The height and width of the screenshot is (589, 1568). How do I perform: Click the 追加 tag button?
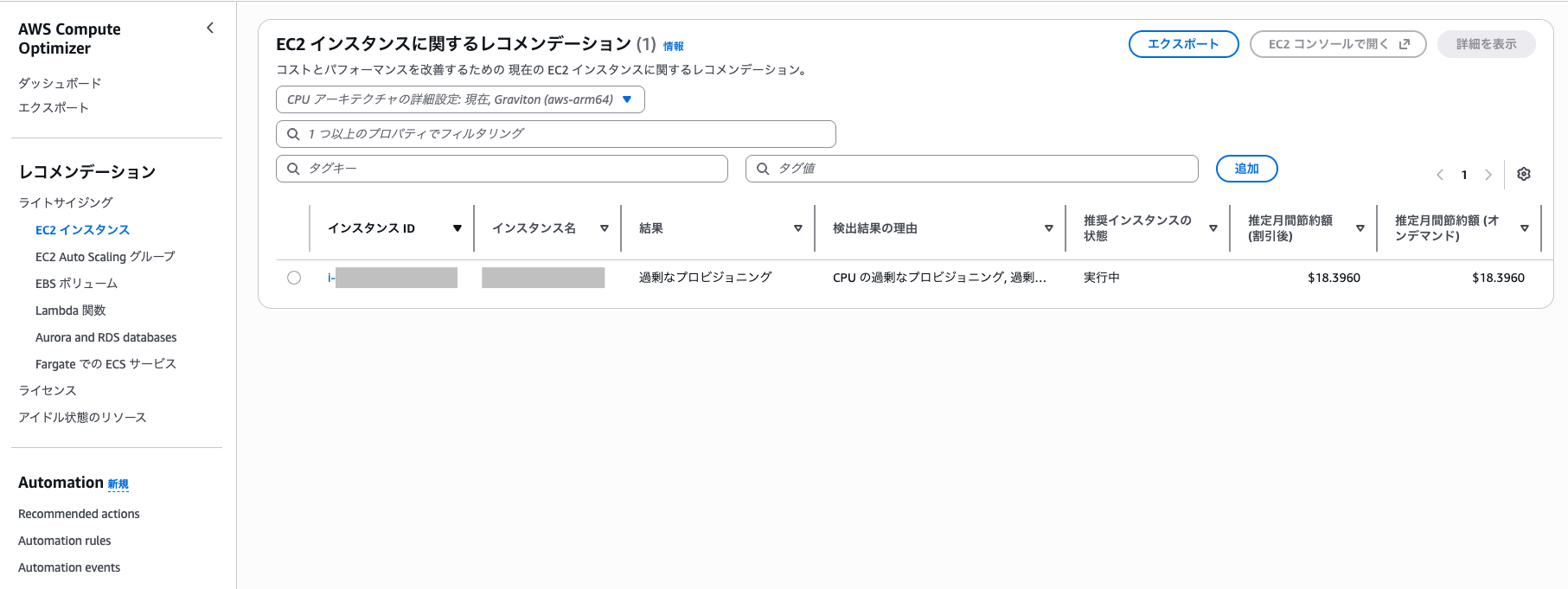coord(1246,169)
